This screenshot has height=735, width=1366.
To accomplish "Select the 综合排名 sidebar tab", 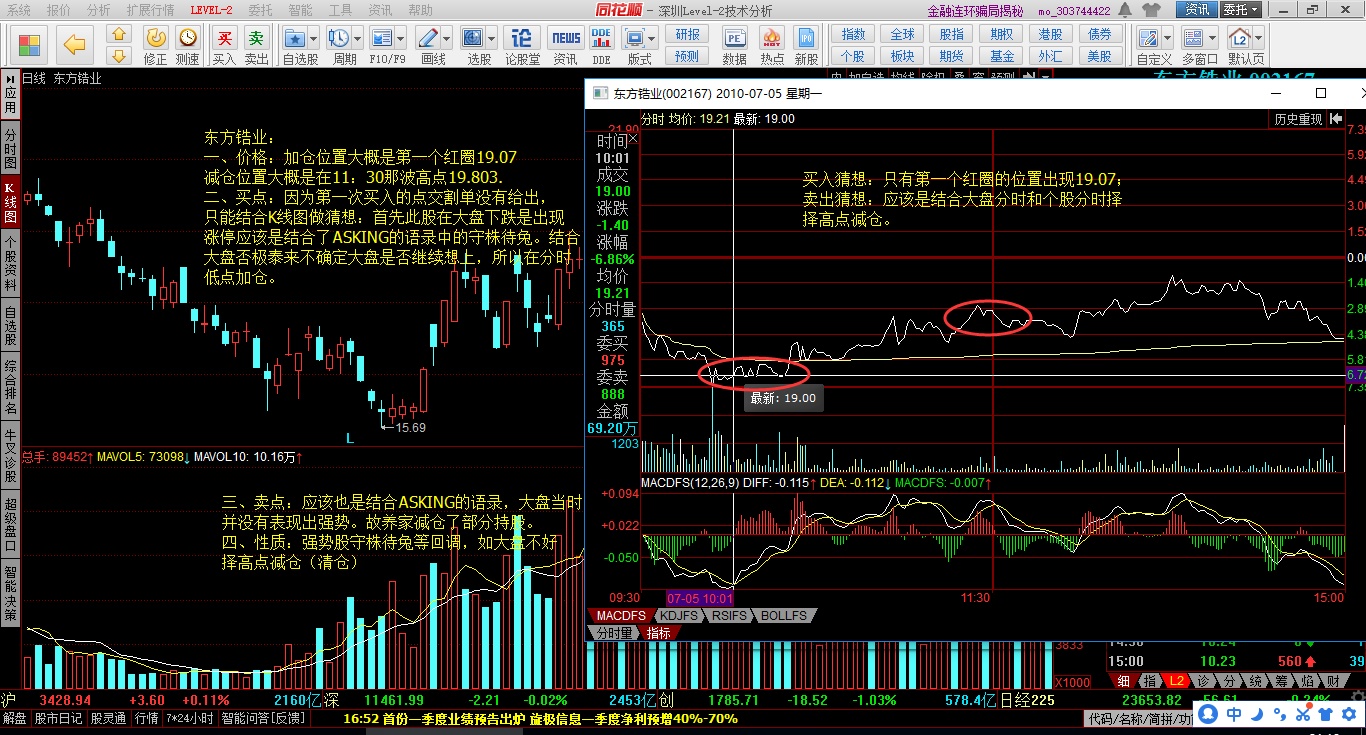I will coord(10,387).
